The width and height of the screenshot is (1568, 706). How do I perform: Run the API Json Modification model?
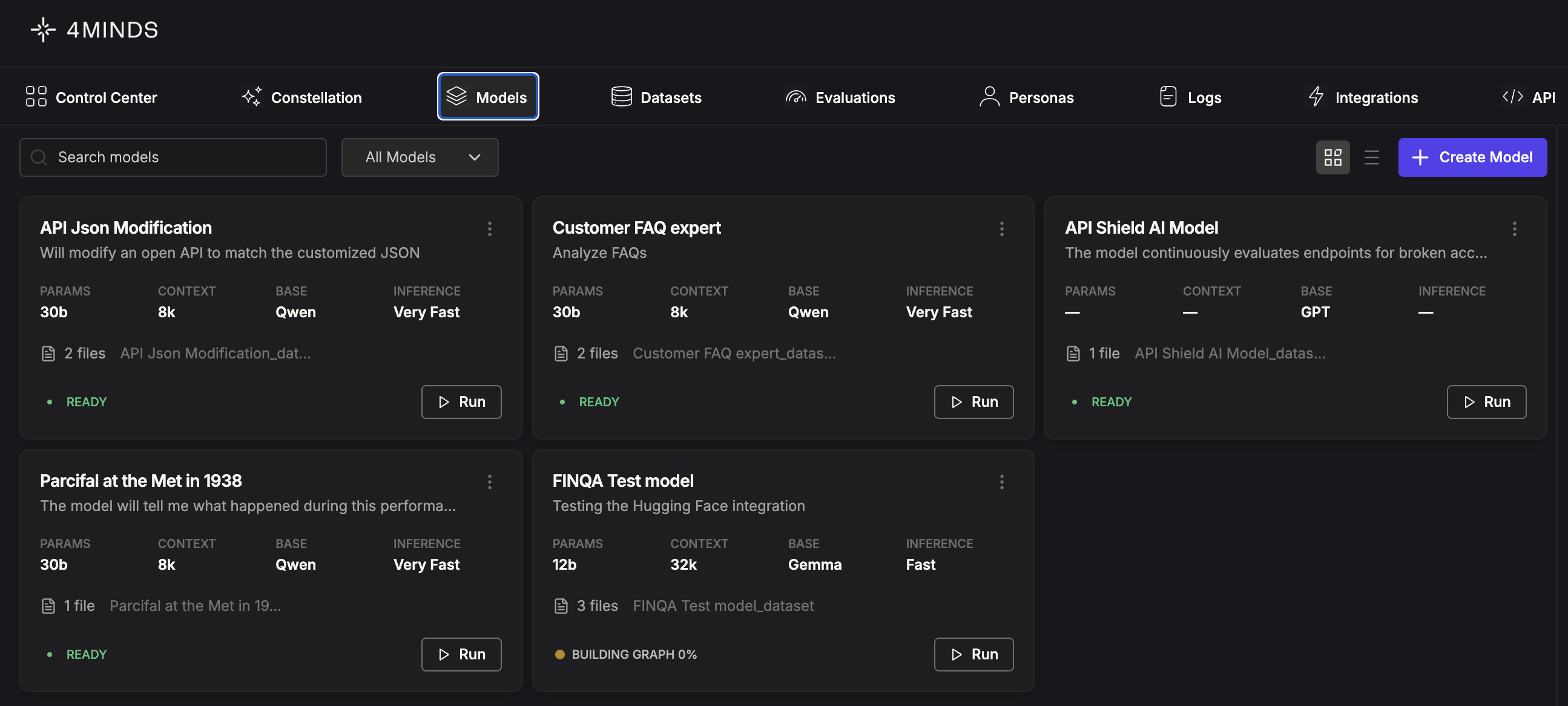tap(461, 401)
